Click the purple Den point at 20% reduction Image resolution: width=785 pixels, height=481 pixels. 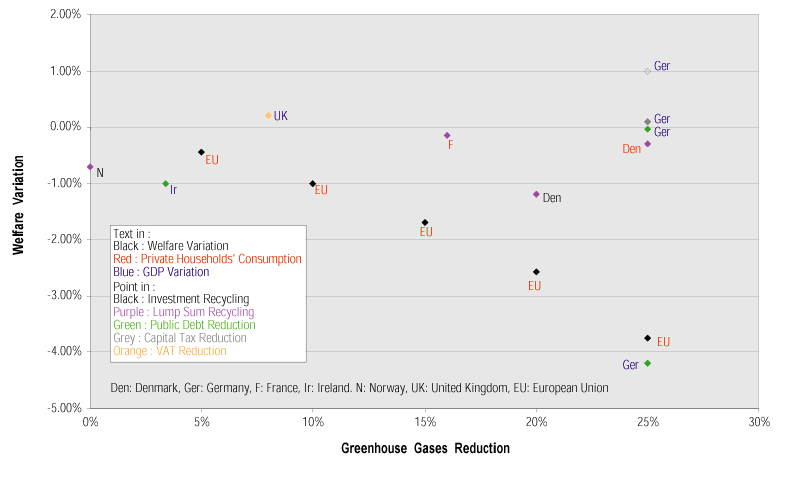pyautogui.click(x=536, y=194)
